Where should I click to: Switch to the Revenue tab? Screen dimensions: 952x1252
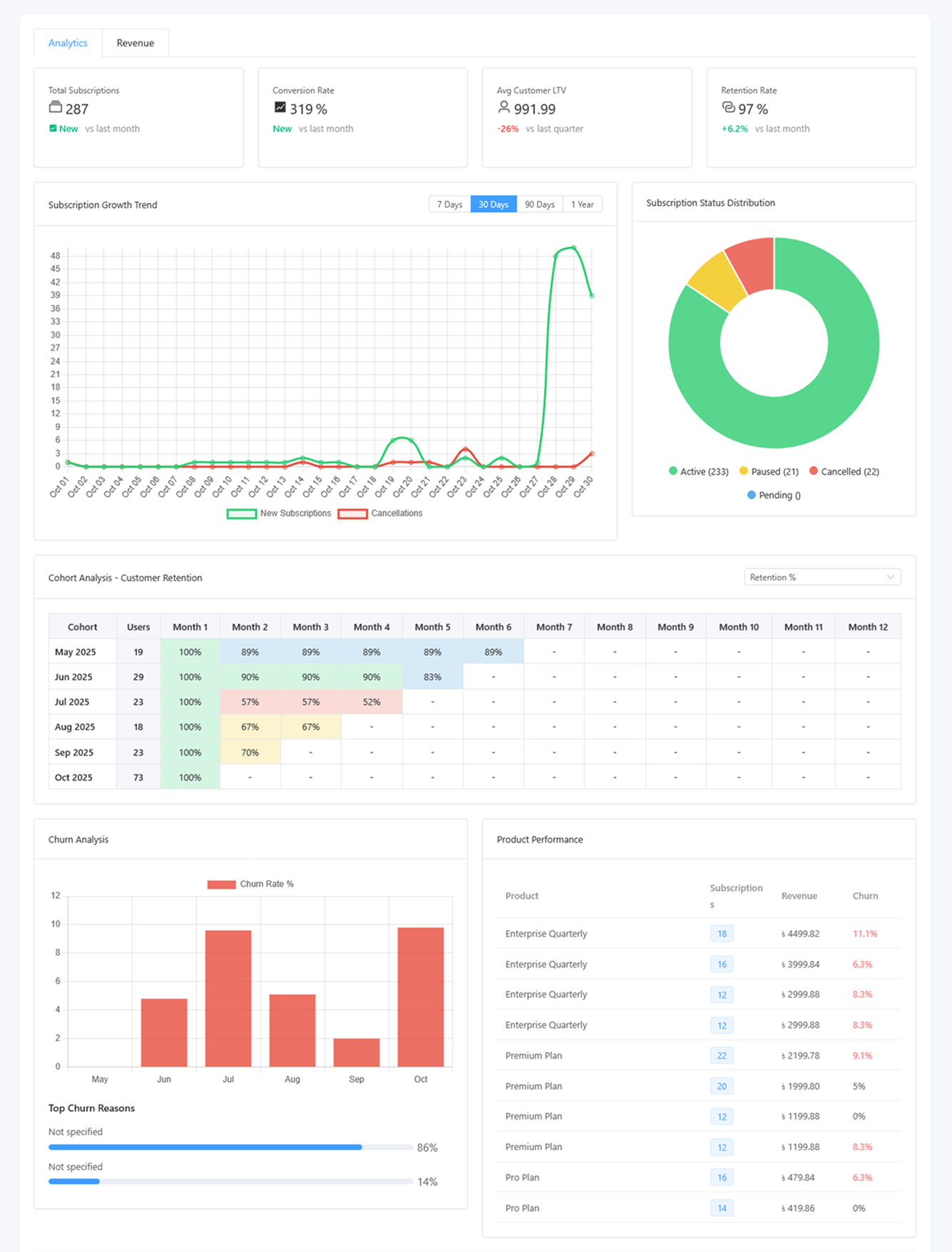tap(135, 43)
